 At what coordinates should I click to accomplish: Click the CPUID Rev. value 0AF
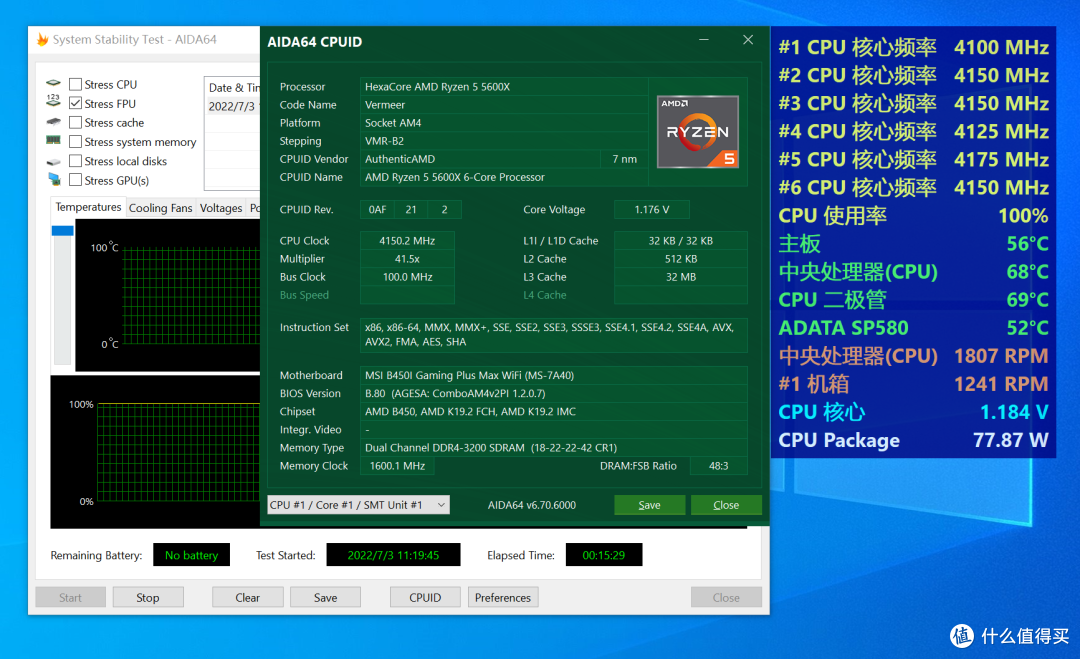click(x=377, y=209)
